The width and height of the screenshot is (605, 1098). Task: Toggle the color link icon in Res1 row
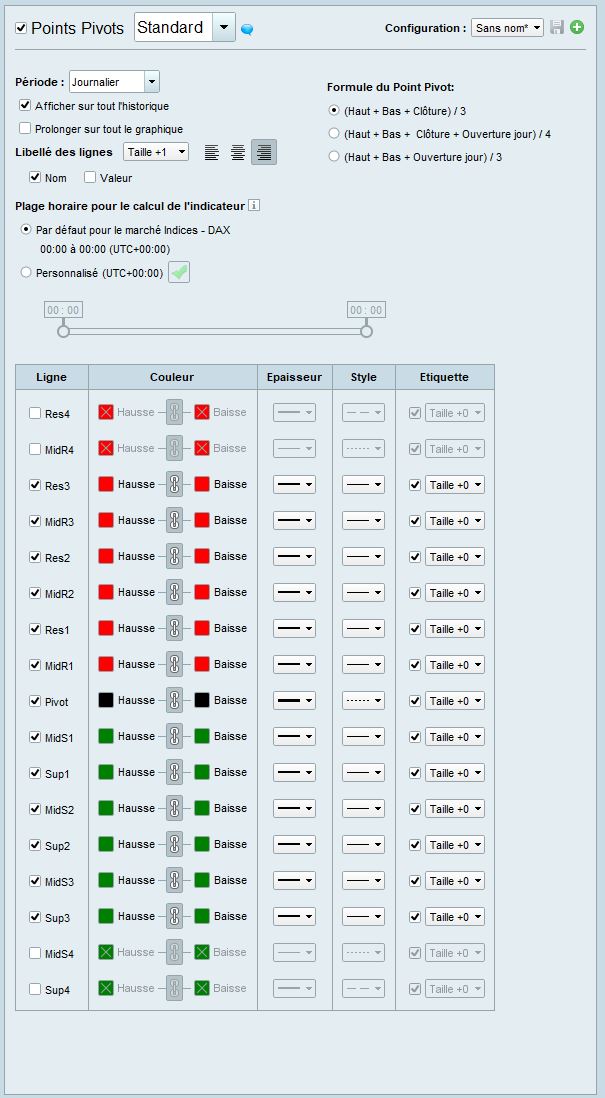(174, 628)
